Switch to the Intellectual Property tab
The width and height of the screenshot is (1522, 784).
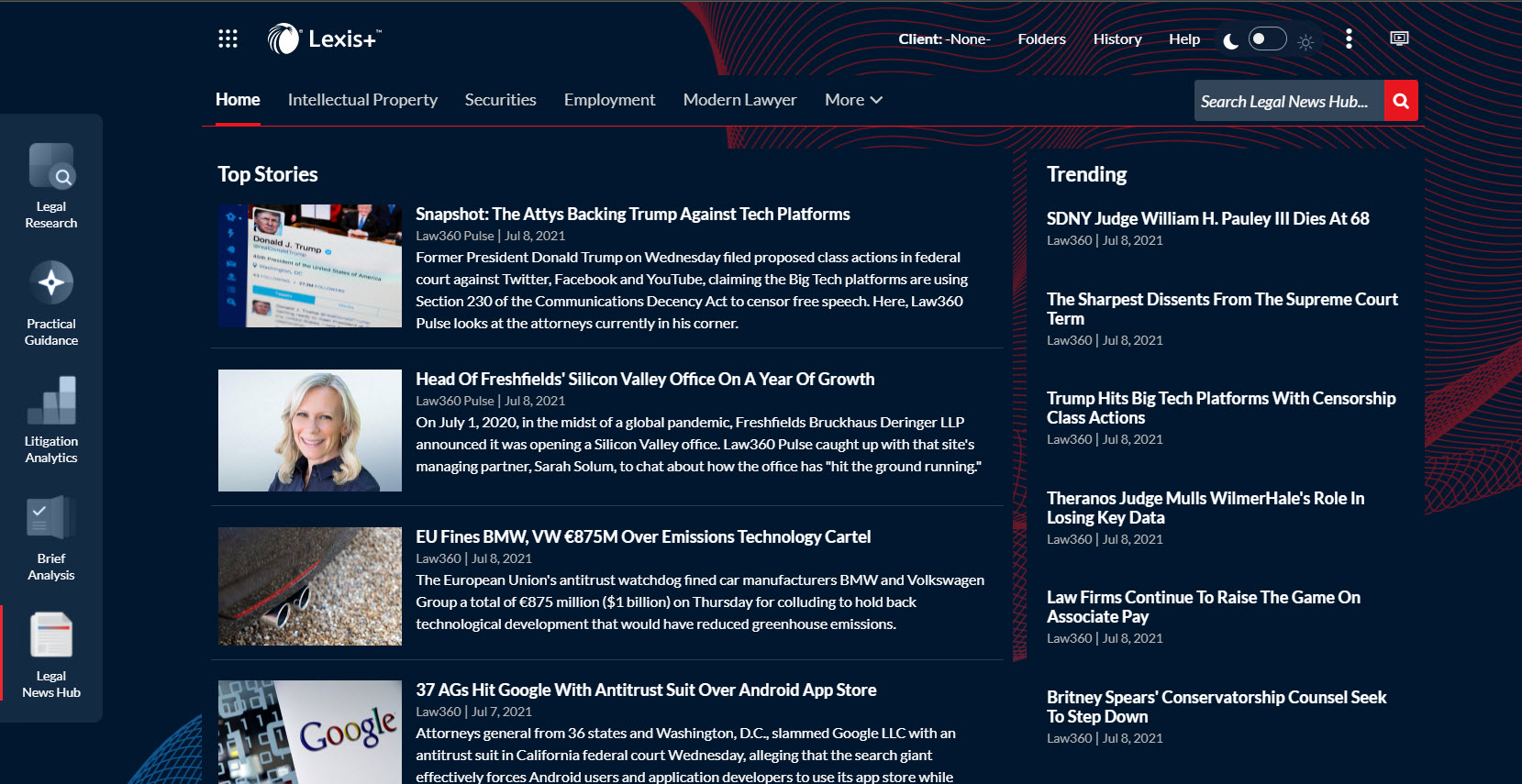(x=362, y=100)
